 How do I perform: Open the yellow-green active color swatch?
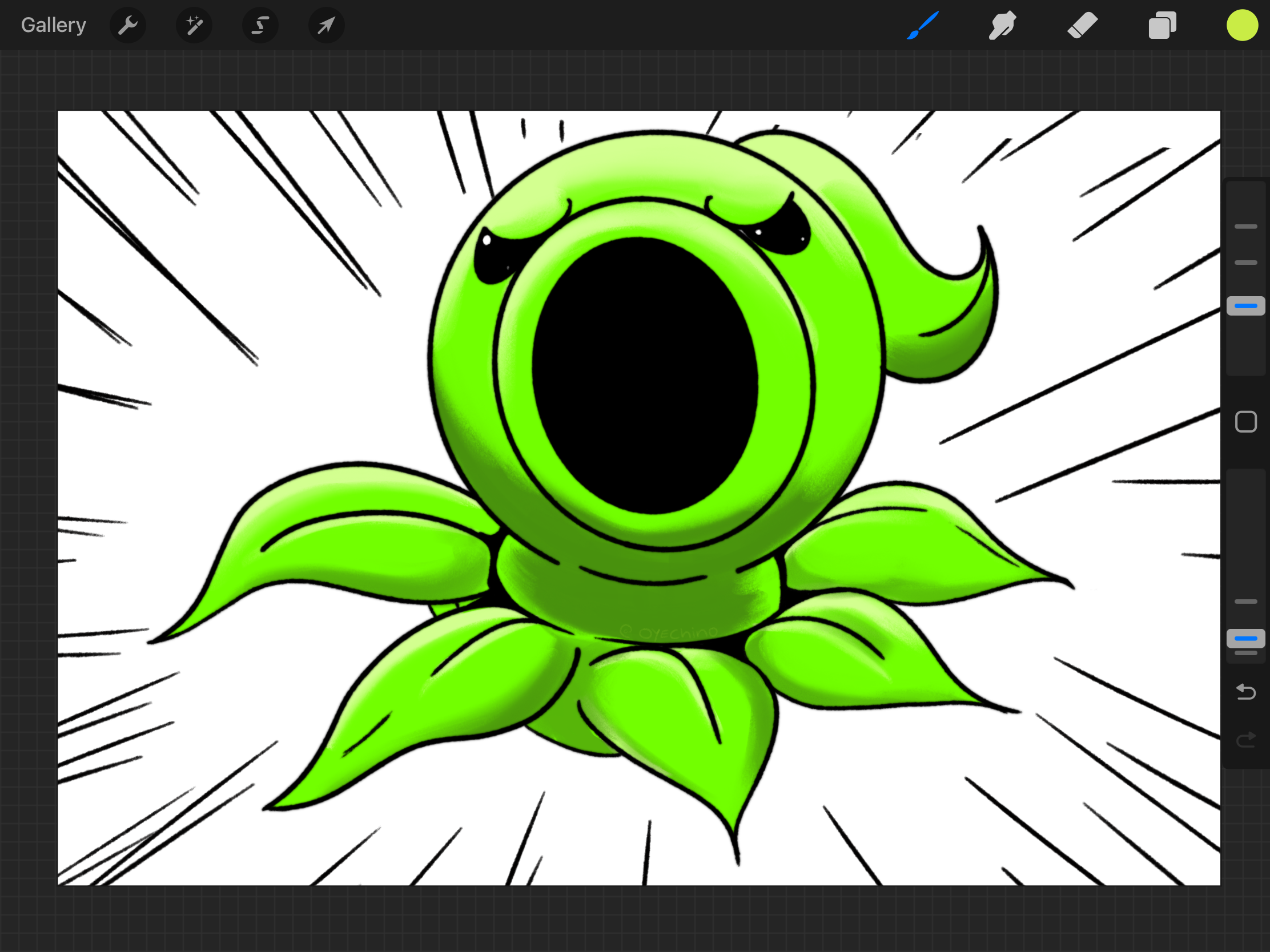pos(1243,25)
